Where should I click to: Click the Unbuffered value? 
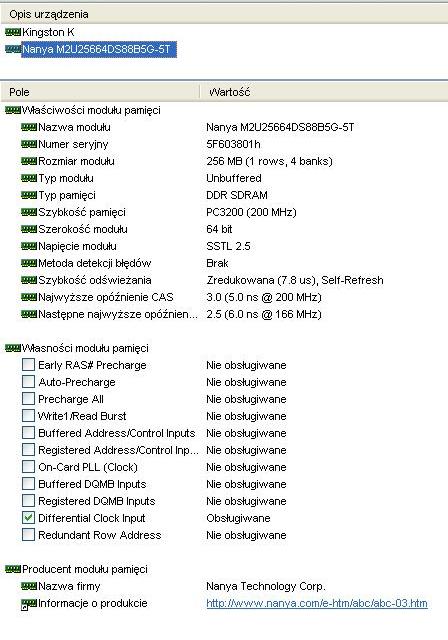pyautogui.click(x=234, y=178)
